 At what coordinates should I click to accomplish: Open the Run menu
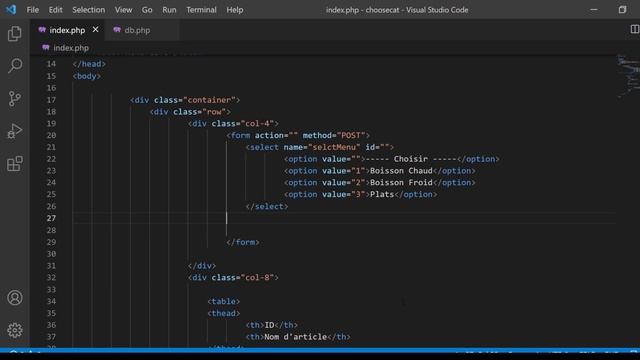pyautogui.click(x=169, y=10)
